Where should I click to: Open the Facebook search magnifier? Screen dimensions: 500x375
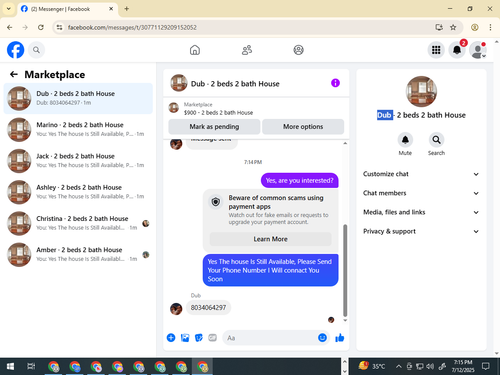[36, 50]
